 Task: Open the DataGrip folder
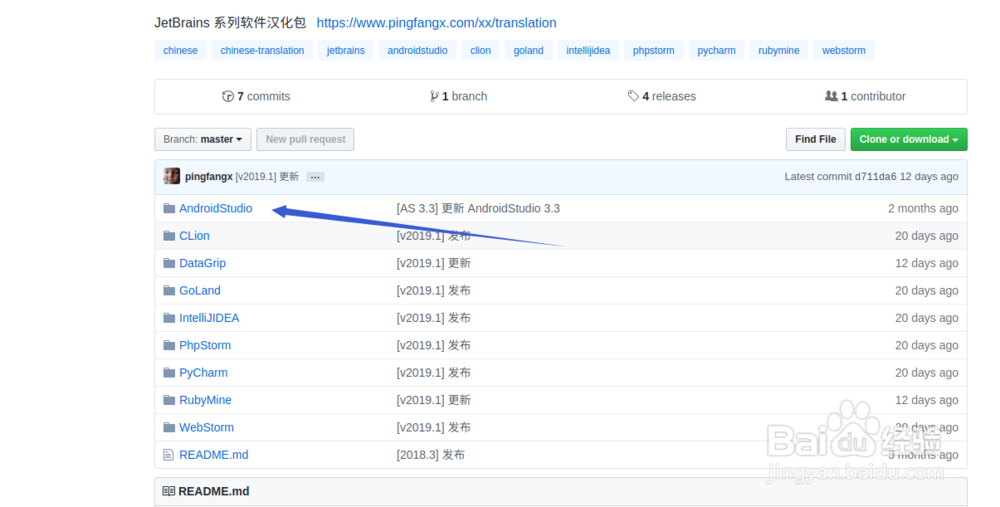(x=202, y=263)
